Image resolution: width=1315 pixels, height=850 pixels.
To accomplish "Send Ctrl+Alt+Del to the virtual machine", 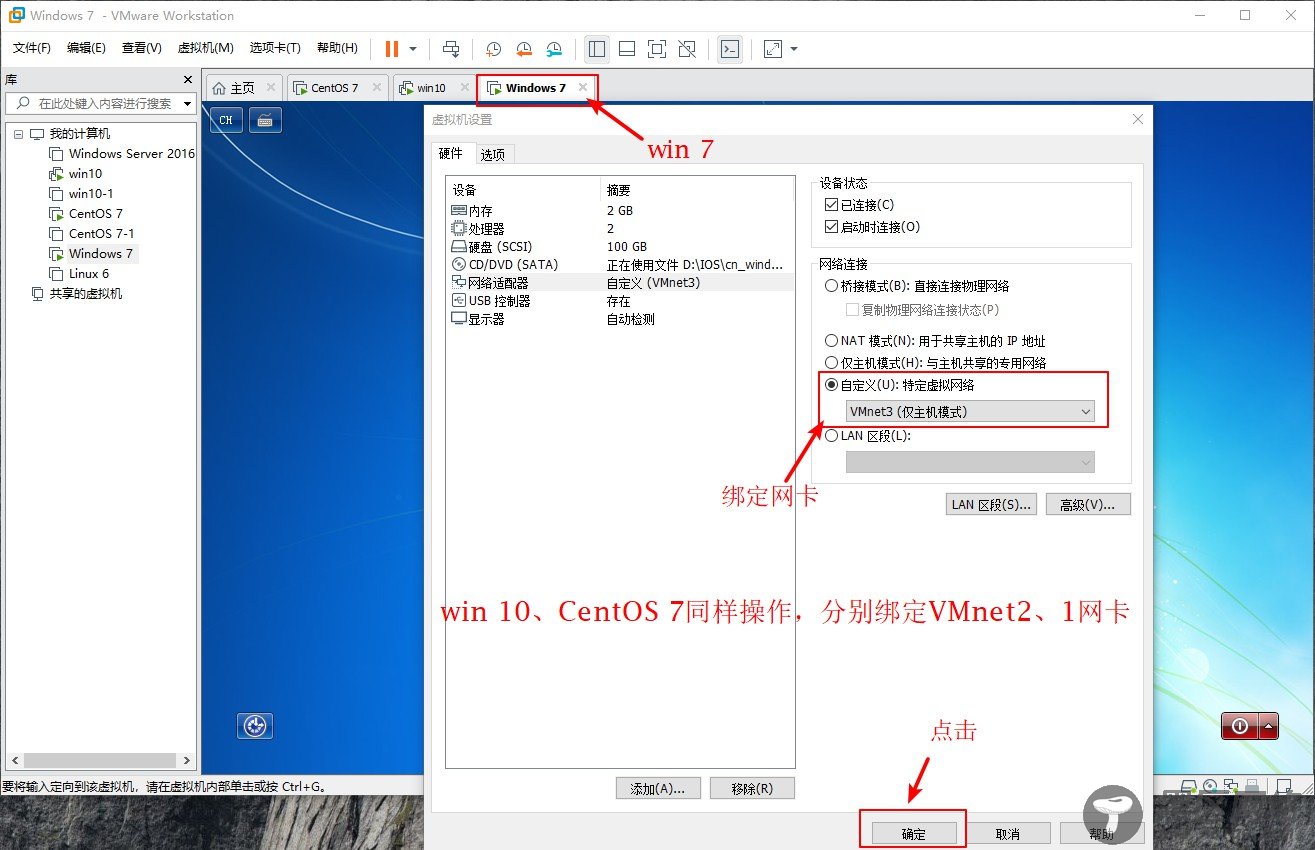I will pos(451,48).
